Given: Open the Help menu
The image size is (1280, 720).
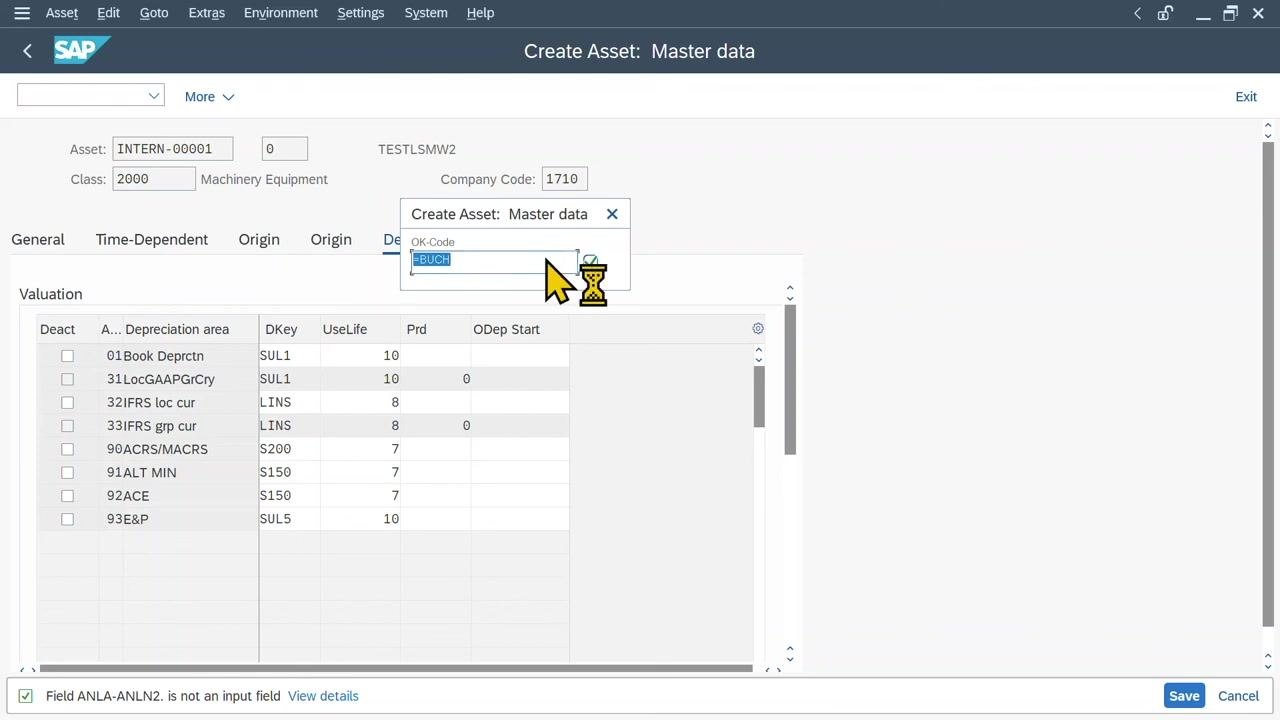Looking at the screenshot, I should pyautogui.click(x=480, y=13).
